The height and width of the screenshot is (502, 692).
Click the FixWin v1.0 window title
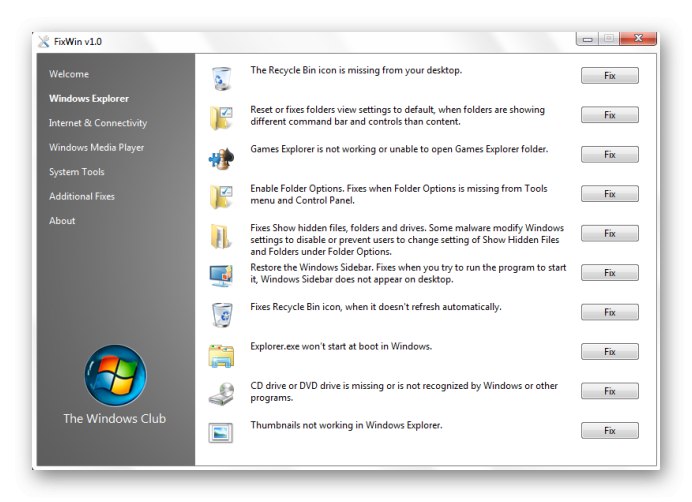(78, 42)
